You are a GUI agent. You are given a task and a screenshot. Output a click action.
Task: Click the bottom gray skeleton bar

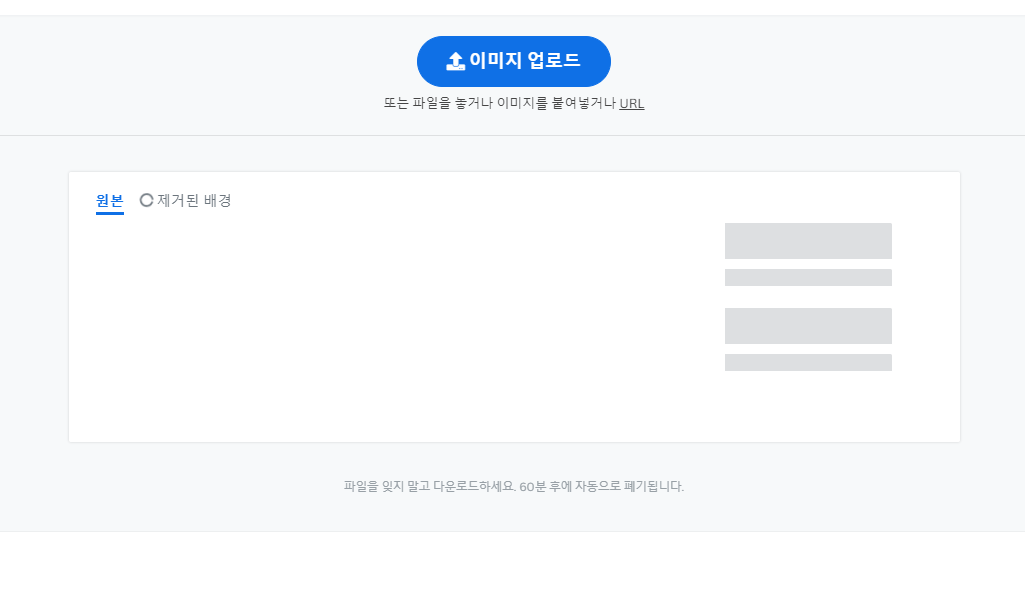[808, 362]
